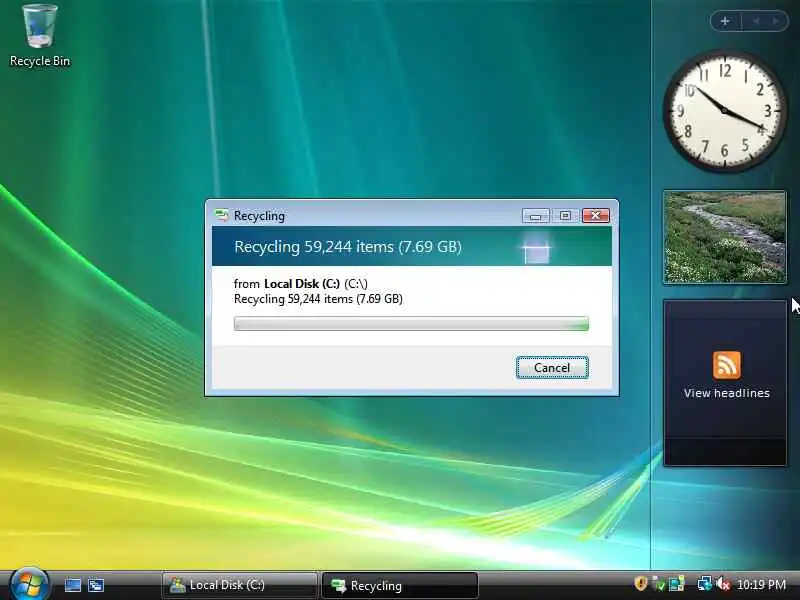Open the Recycle Bin desktop icon
800x600 pixels.
point(40,36)
